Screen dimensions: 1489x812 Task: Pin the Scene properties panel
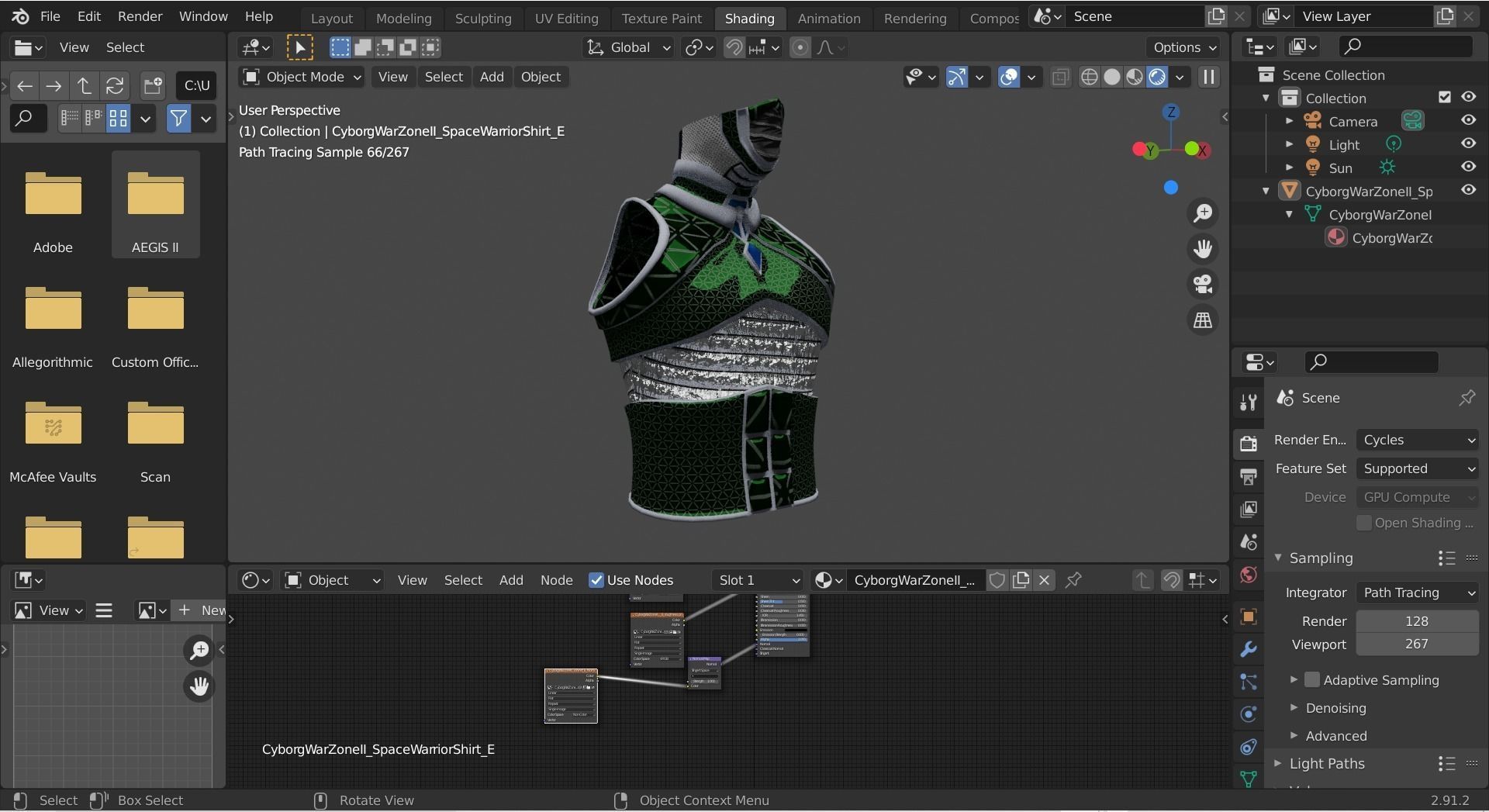(x=1467, y=398)
